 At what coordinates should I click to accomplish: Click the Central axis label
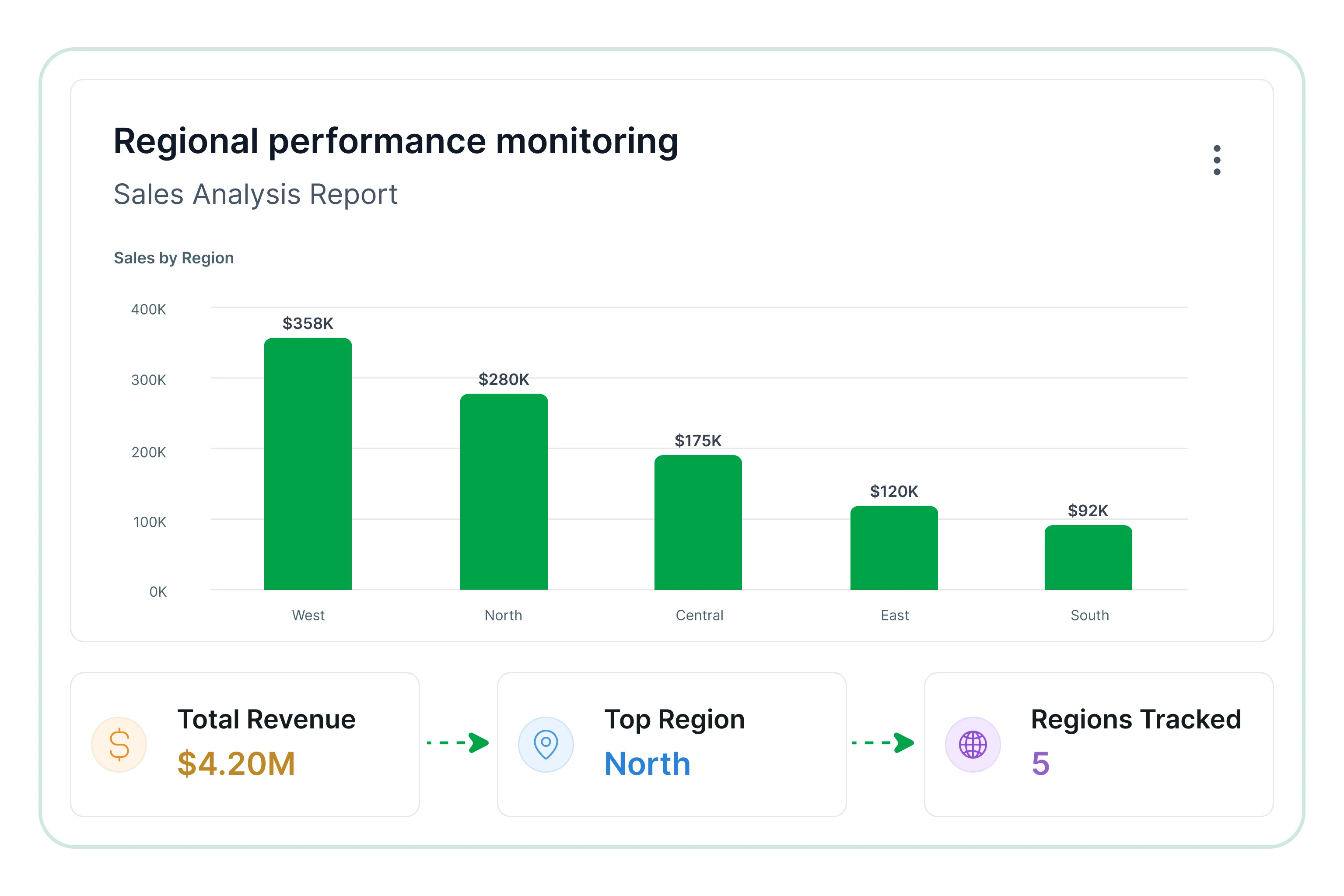[x=700, y=616]
